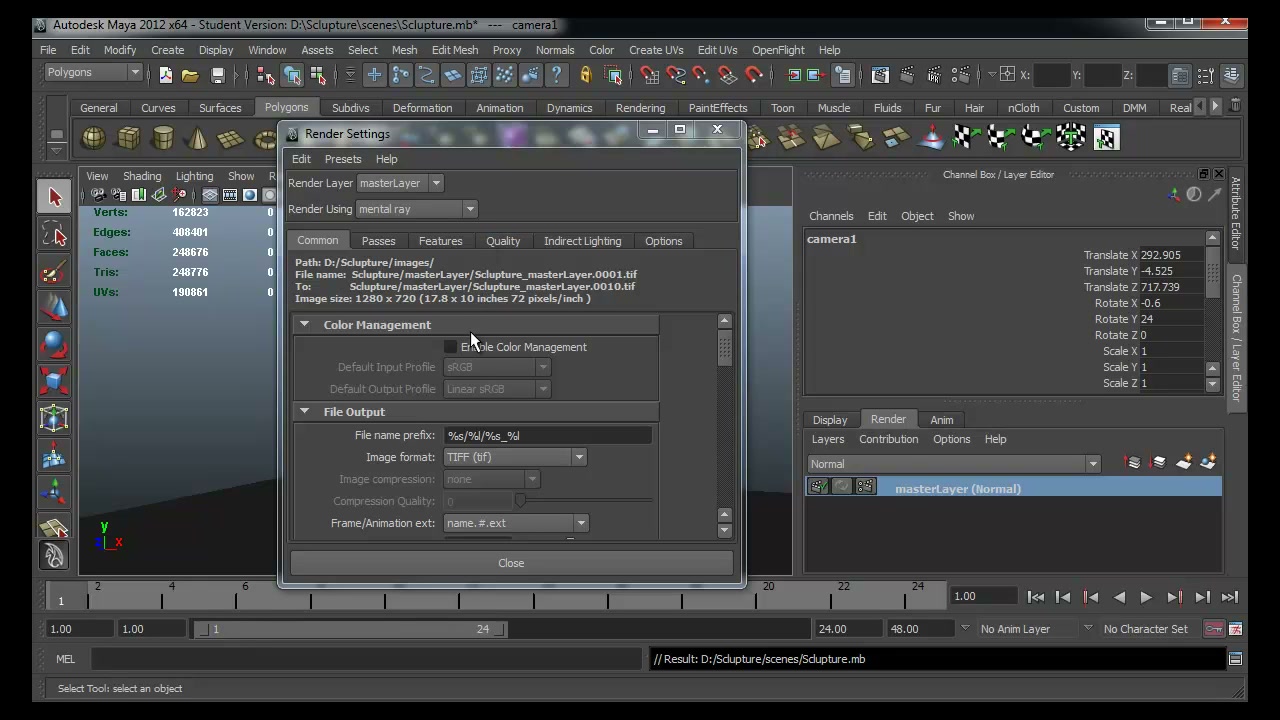Create a polygon cone from the shelf
The width and height of the screenshot is (1280, 720).
coord(196,138)
